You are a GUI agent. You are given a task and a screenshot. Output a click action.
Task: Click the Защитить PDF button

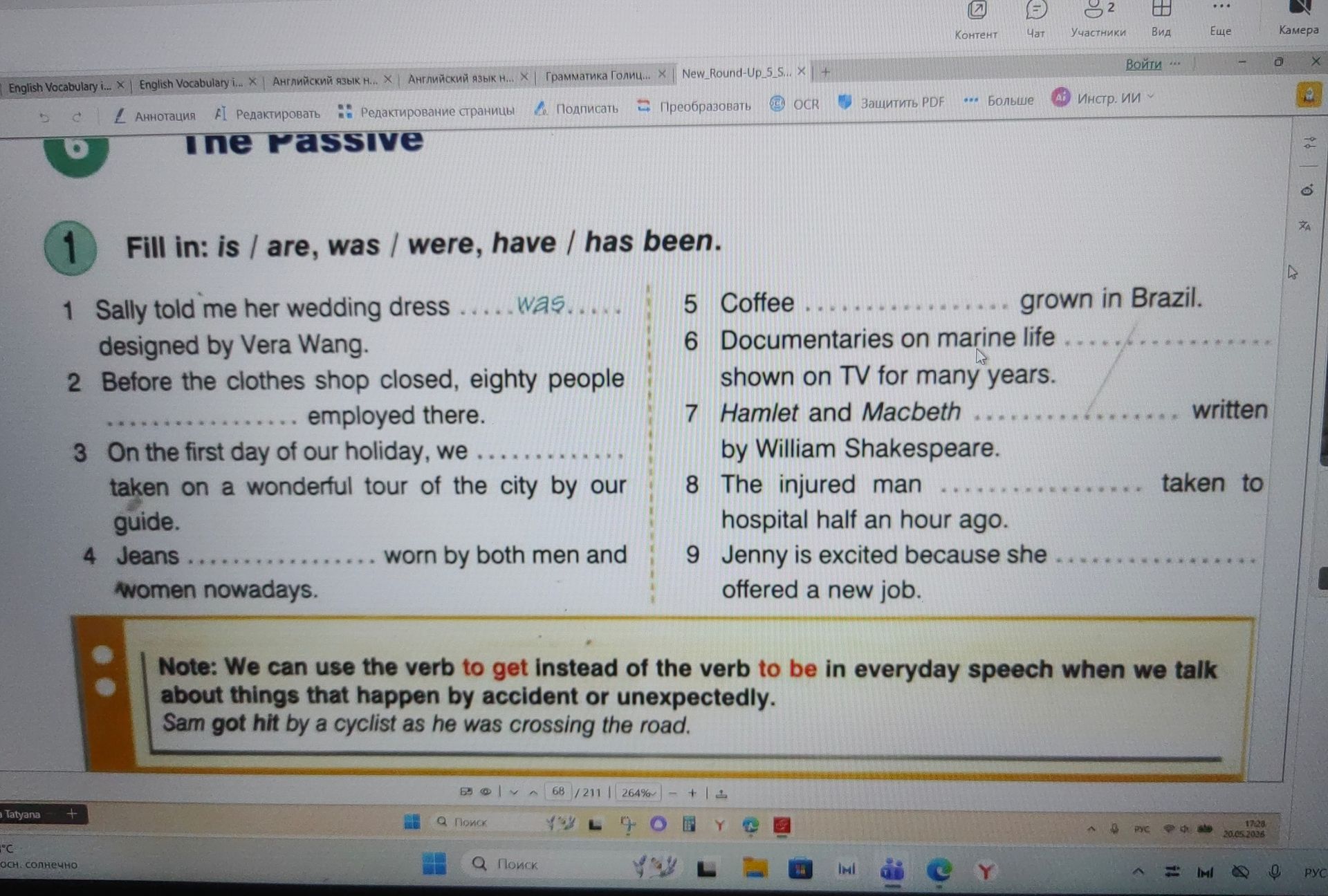tap(892, 102)
